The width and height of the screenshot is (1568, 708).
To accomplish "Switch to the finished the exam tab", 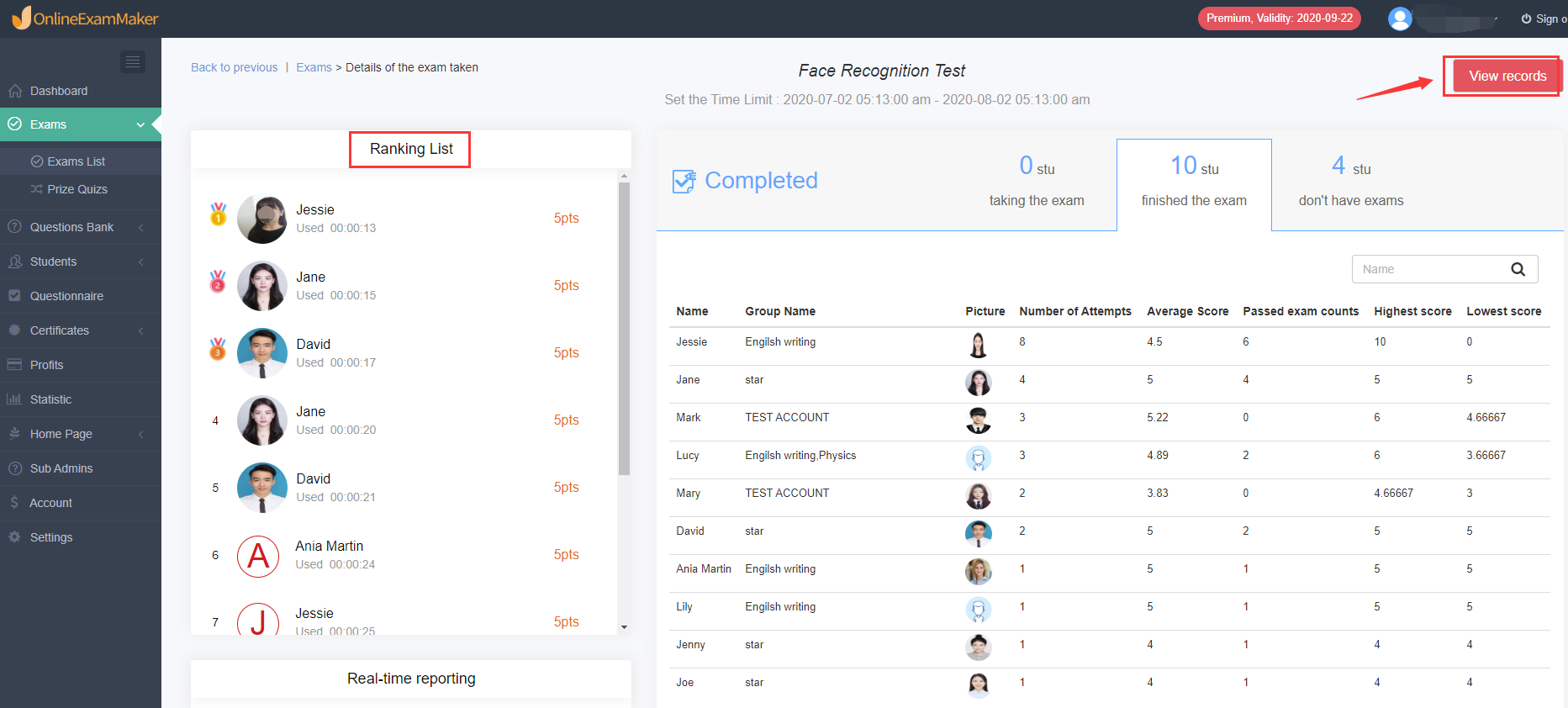I will (1194, 184).
